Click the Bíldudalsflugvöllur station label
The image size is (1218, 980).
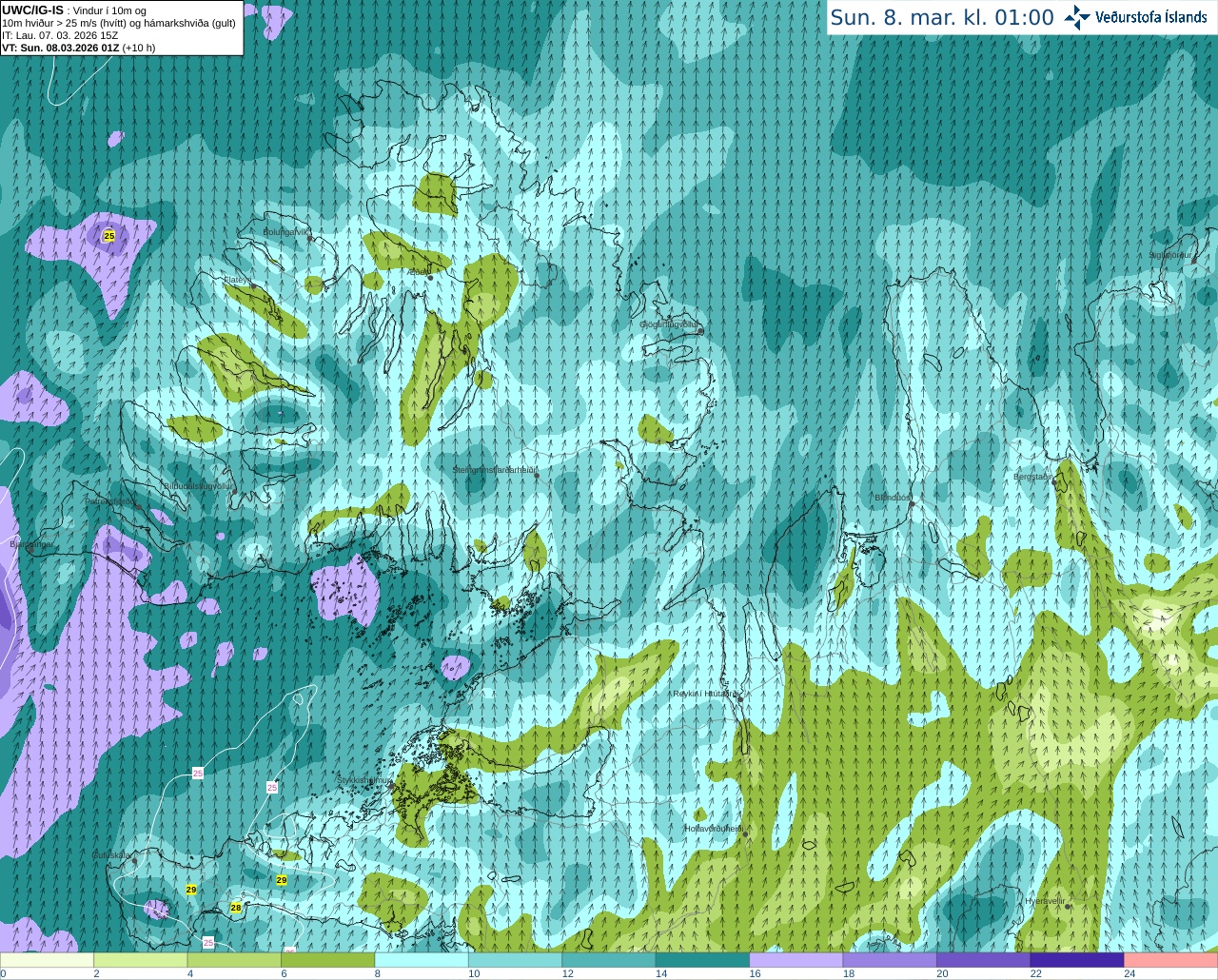point(198,485)
